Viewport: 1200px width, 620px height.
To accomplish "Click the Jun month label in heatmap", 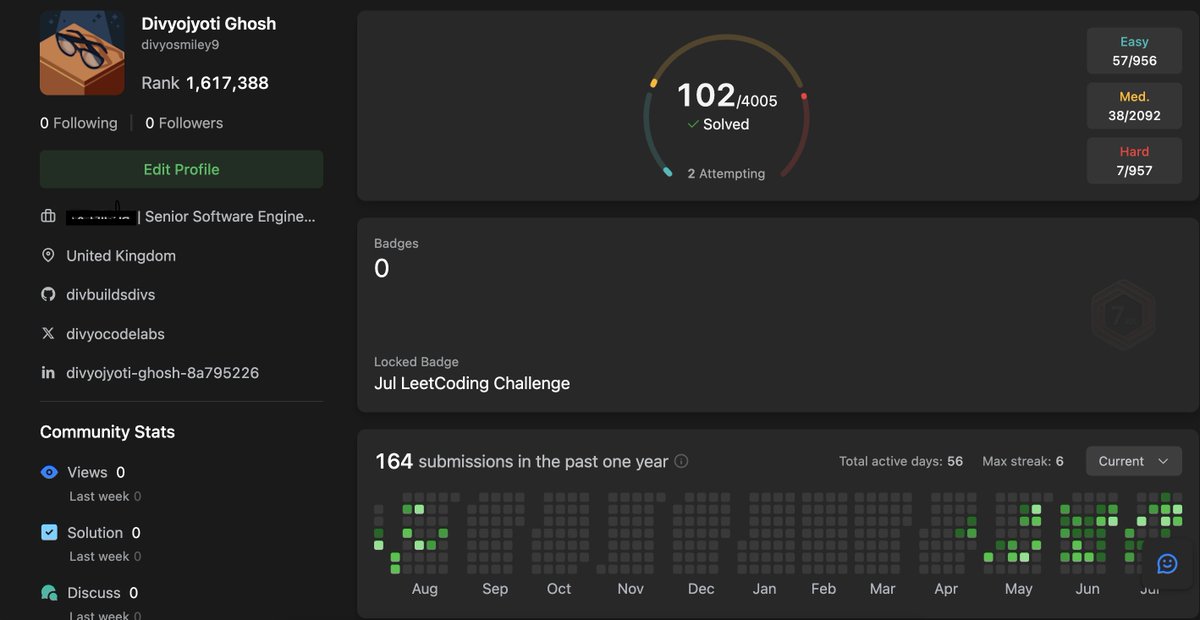I will pyautogui.click(x=1087, y=589).
